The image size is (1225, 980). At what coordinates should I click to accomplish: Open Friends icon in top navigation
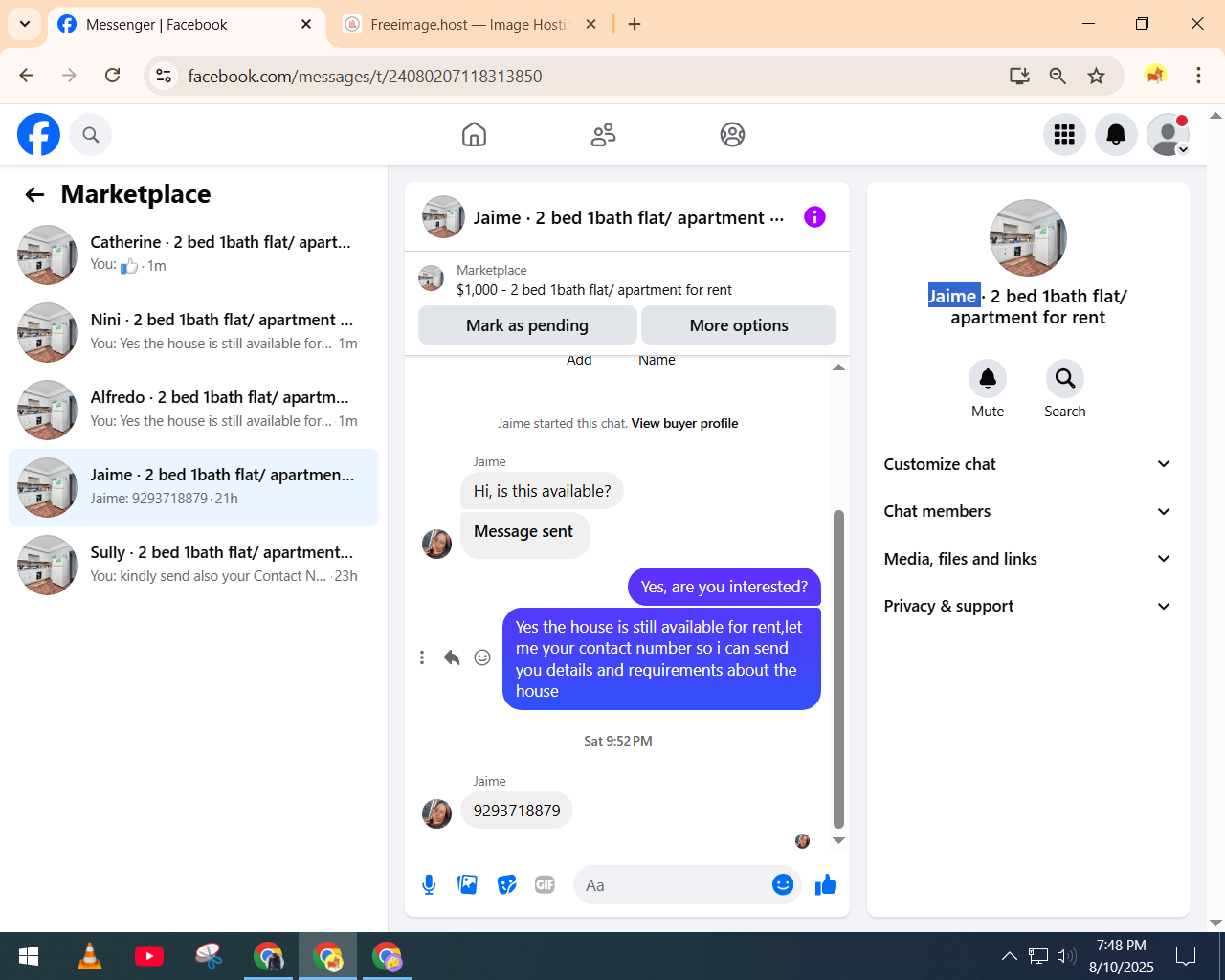point(603,135)
